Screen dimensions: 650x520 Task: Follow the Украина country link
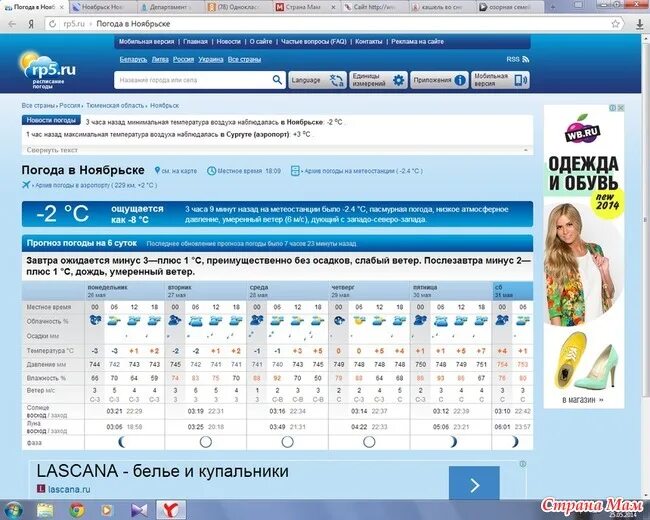point(211,59)
